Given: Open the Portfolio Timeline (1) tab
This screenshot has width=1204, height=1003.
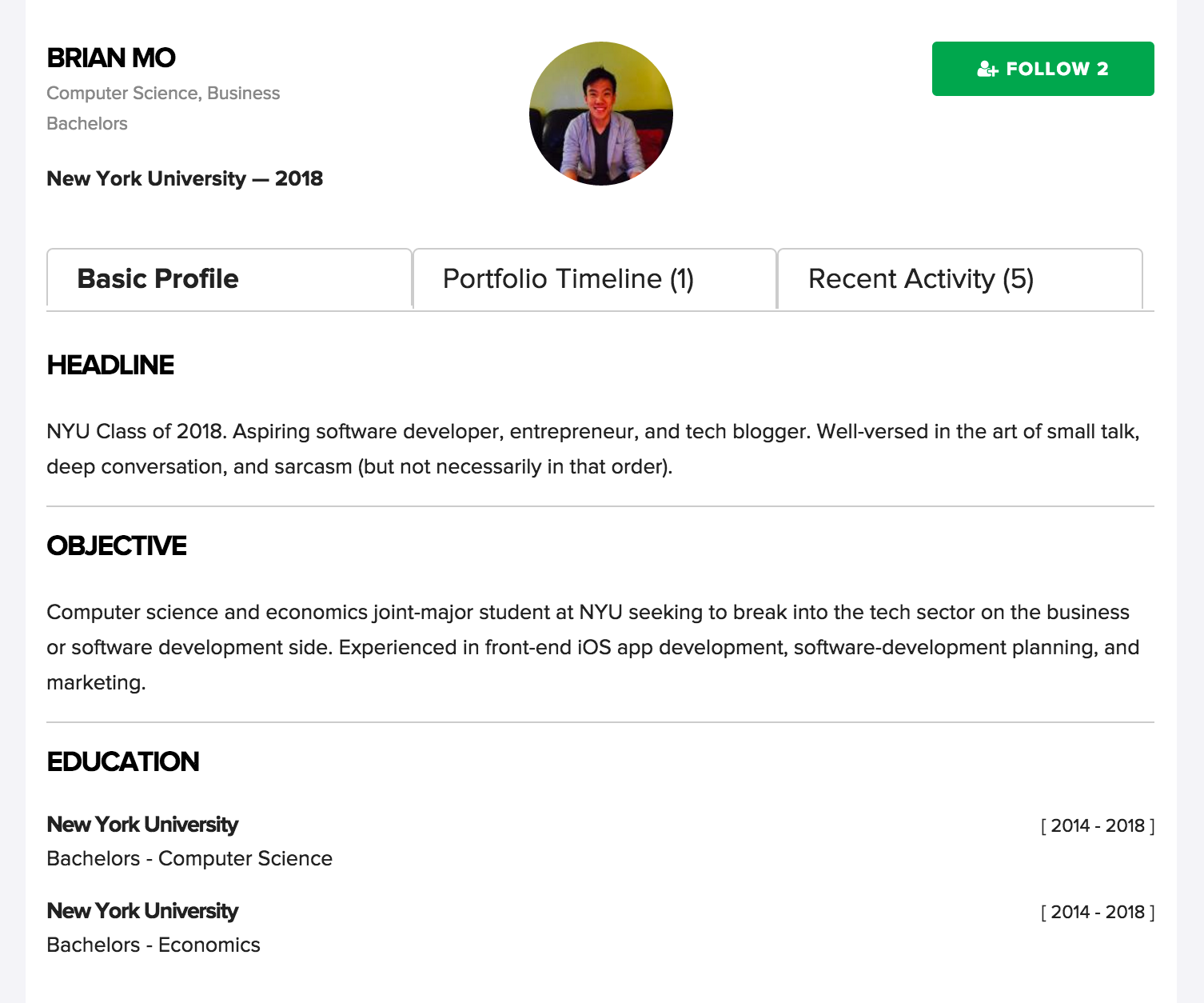Looking at the screenshot, I should pos(595,278).
